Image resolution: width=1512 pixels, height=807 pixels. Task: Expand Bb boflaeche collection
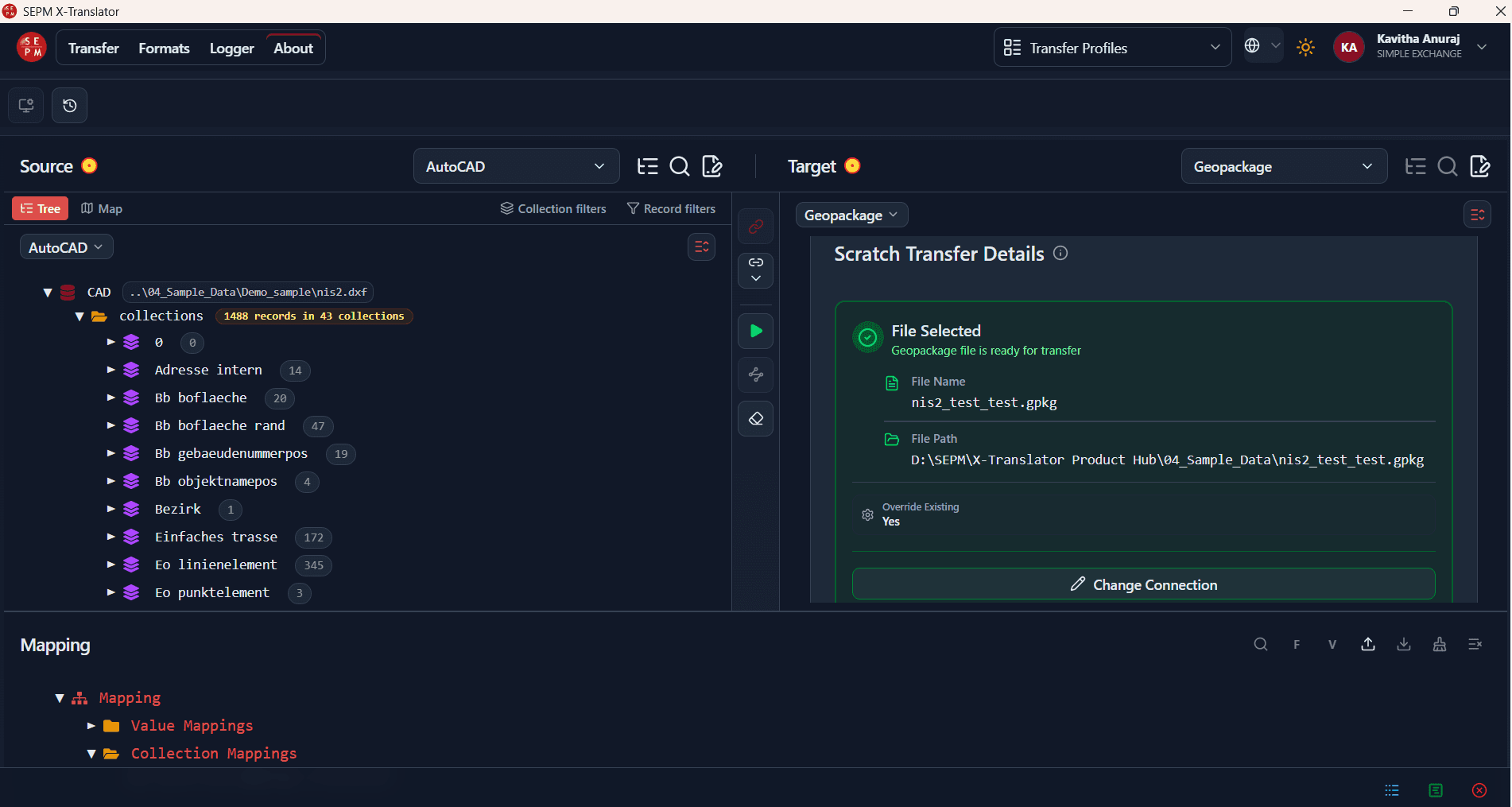coord(111,398)
